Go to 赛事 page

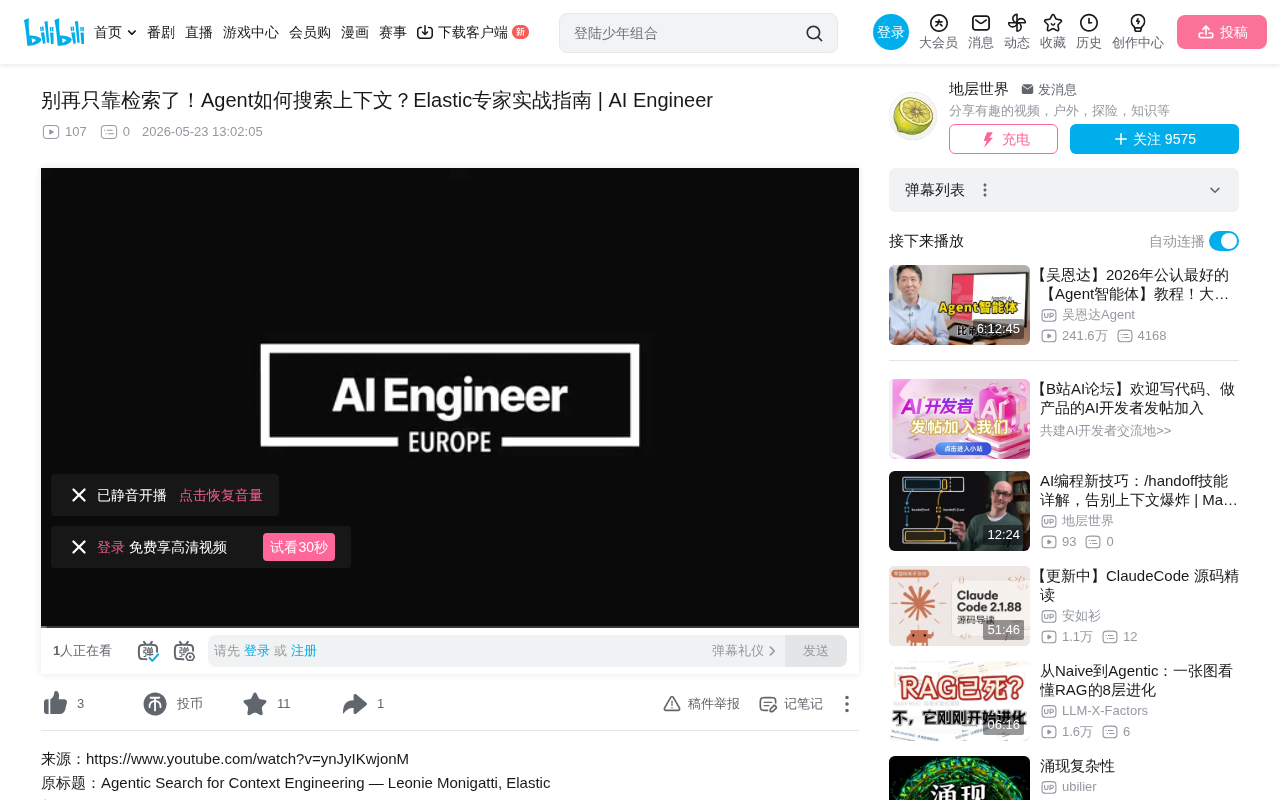(393, 32)
